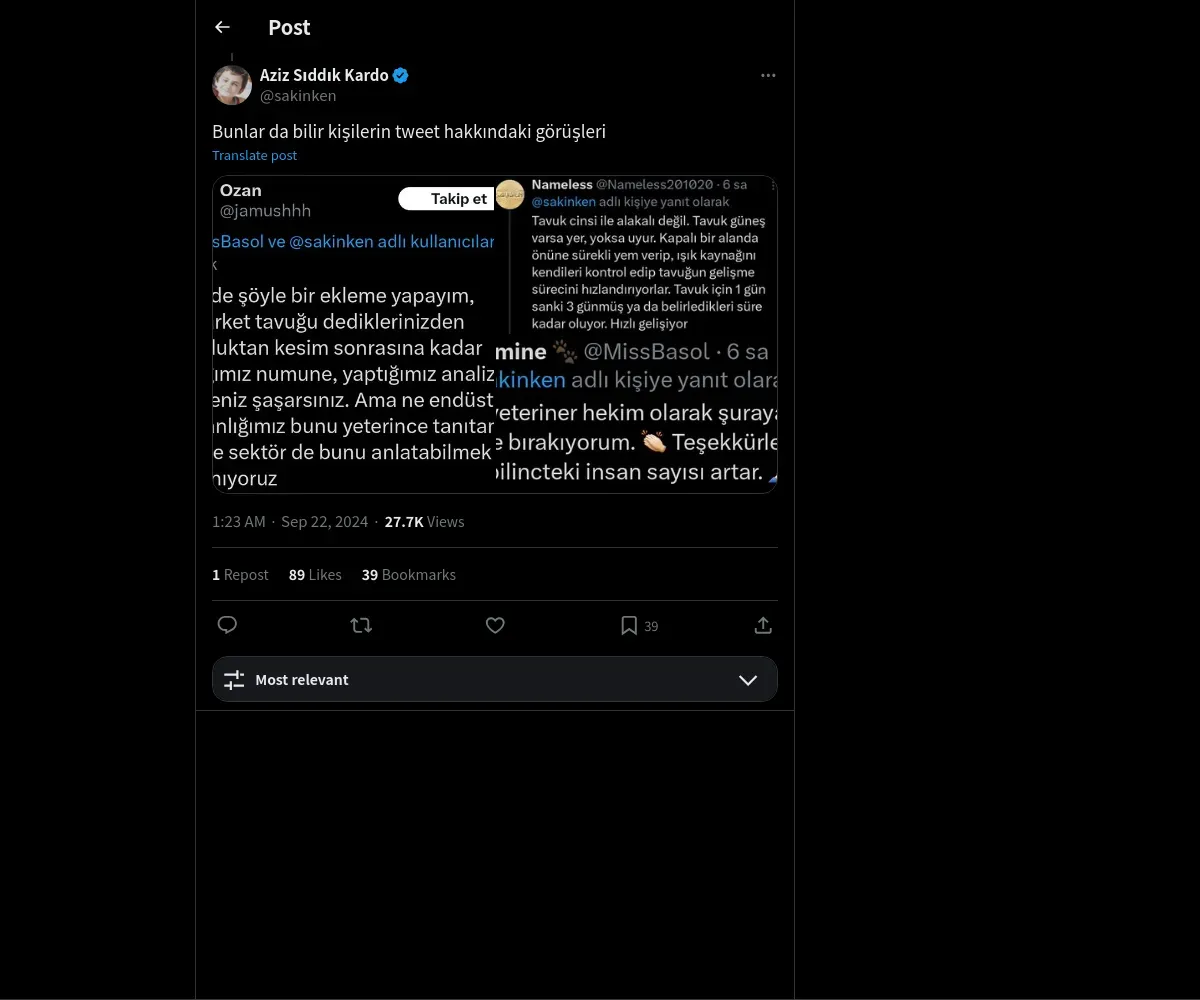Screen dimensions: 1200x1000
Task: Open the 39 Bookmarks count
Action: click(x=409, y=575)
